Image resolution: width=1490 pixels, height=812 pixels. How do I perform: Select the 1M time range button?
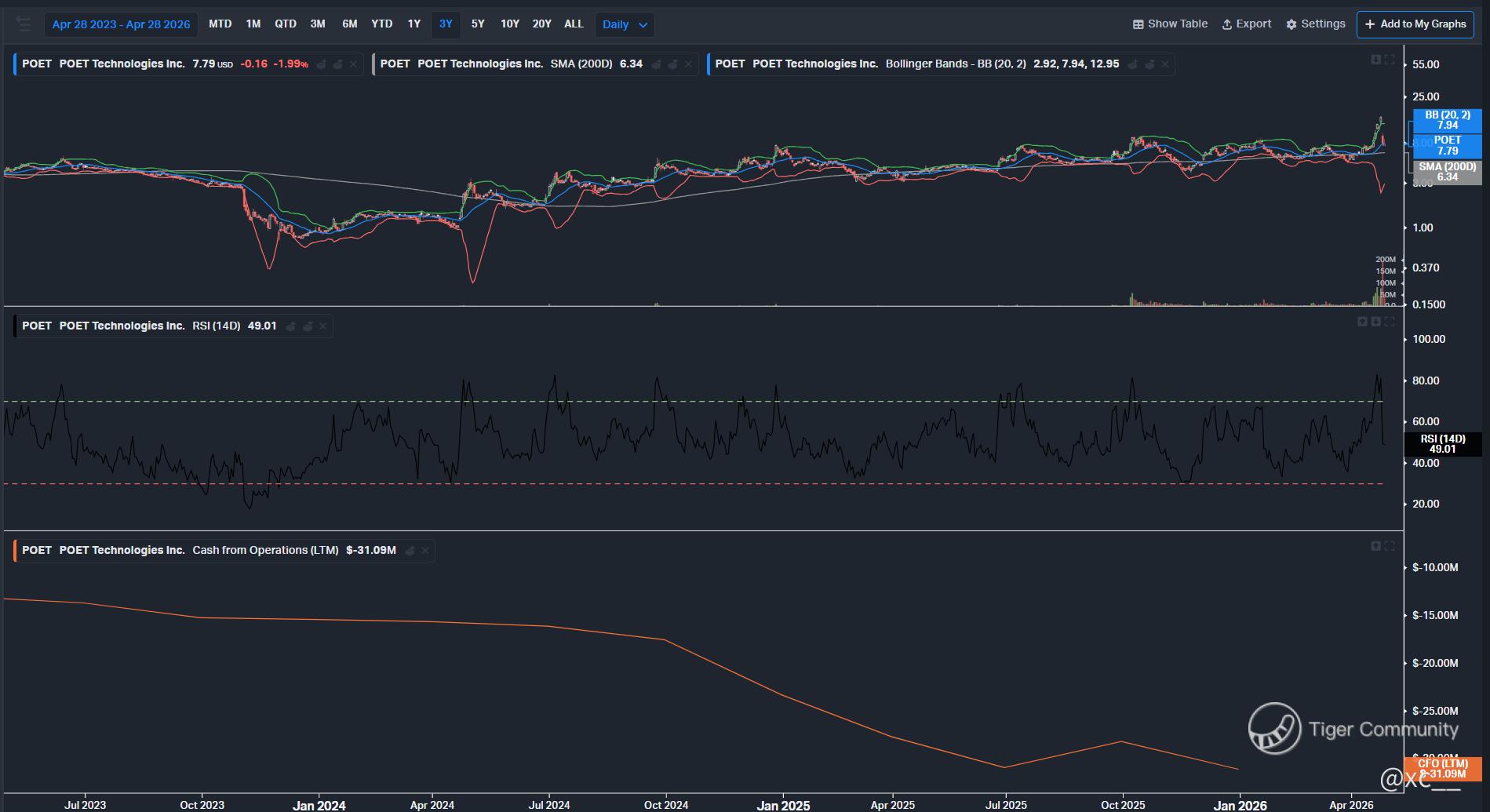click(253, 24)
